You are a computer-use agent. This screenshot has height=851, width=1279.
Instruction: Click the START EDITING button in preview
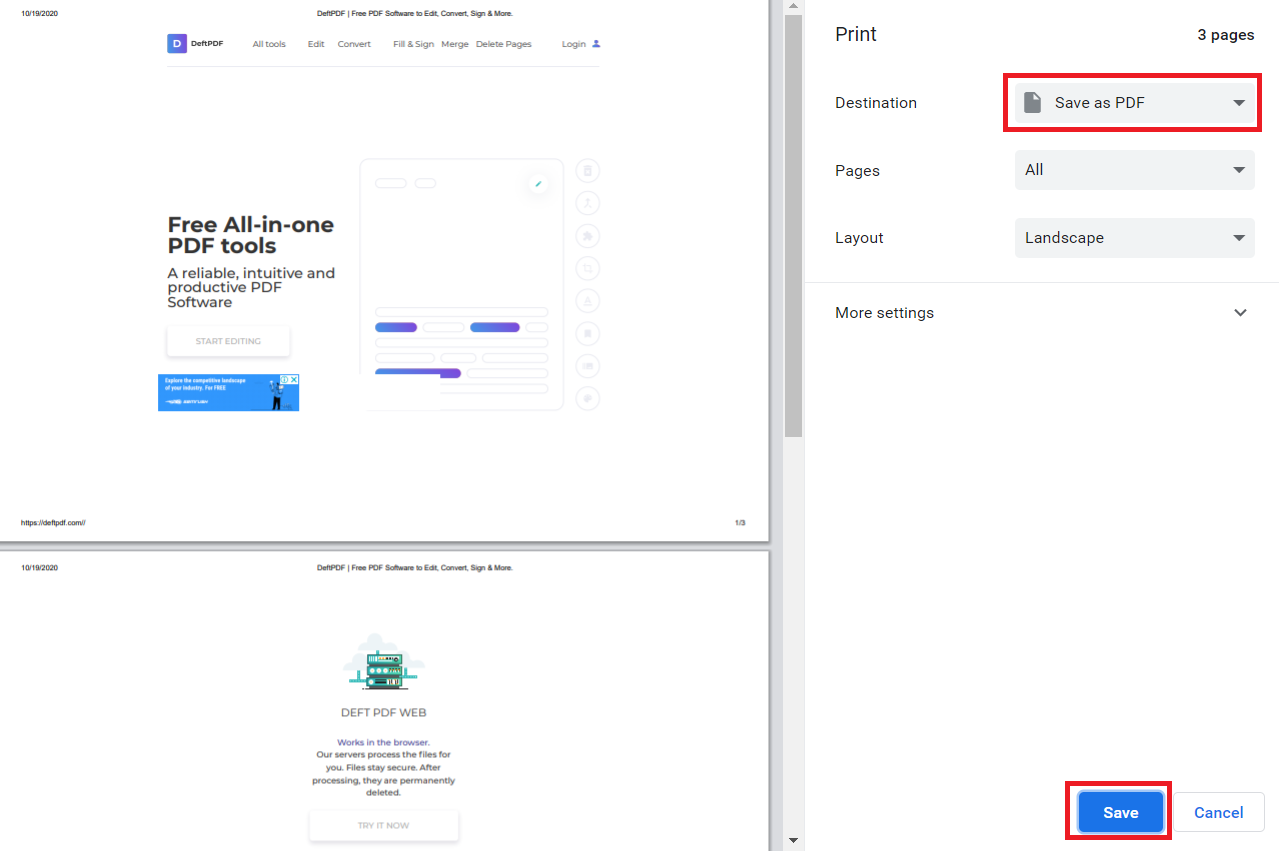tap(228, 341)
